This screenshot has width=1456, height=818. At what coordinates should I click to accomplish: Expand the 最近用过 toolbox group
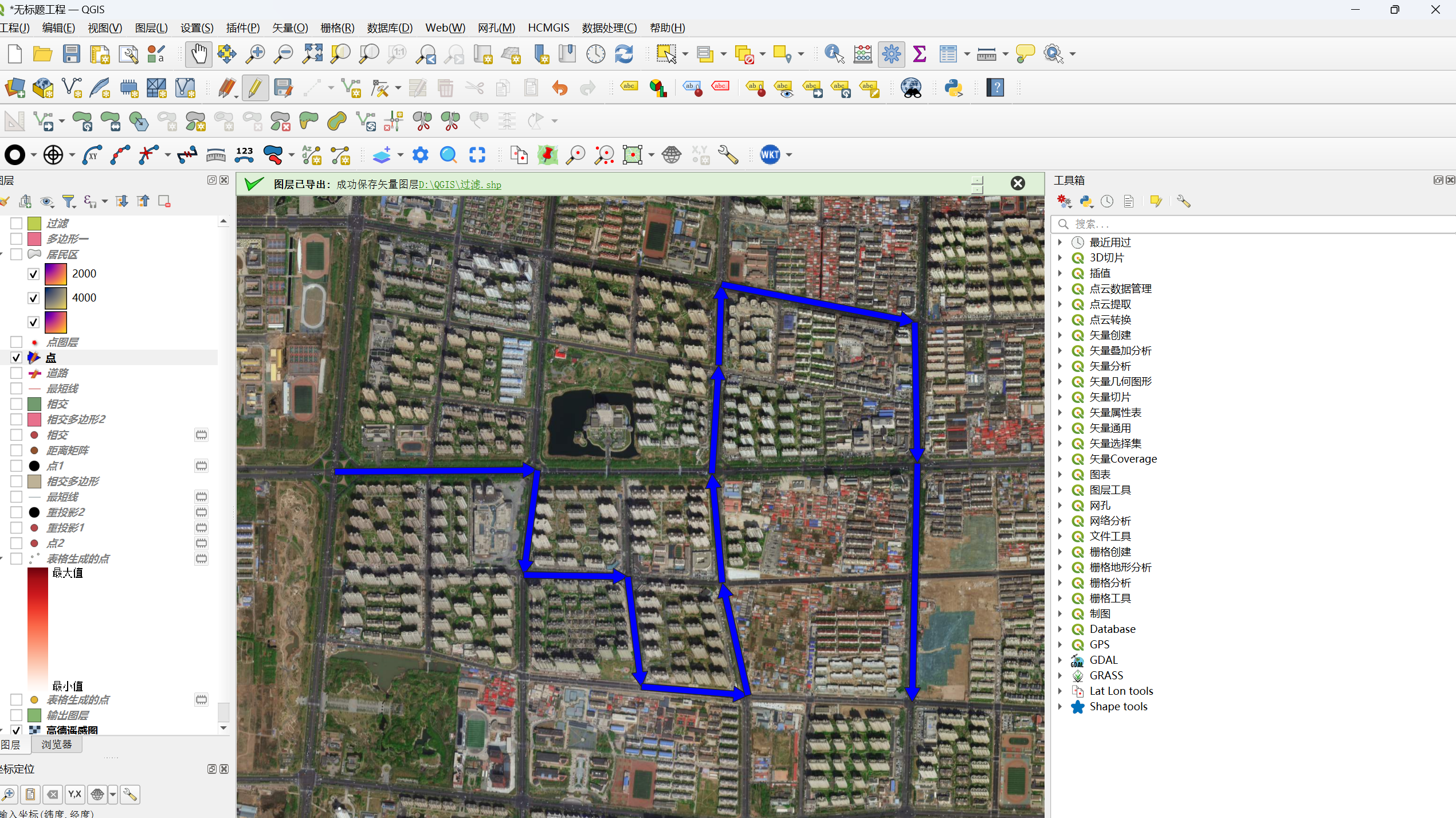(1060, 242)
